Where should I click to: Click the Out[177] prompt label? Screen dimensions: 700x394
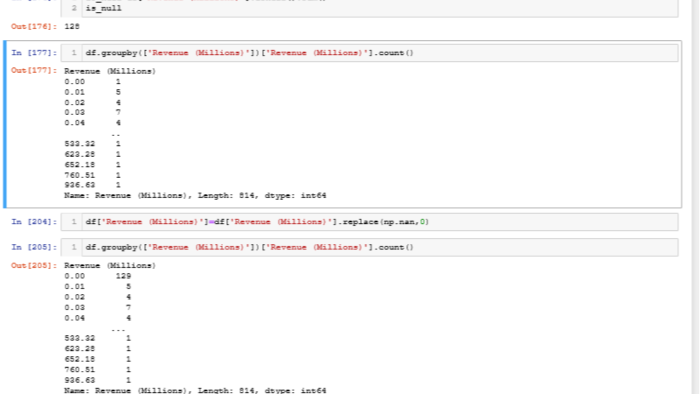pos(34,71)
